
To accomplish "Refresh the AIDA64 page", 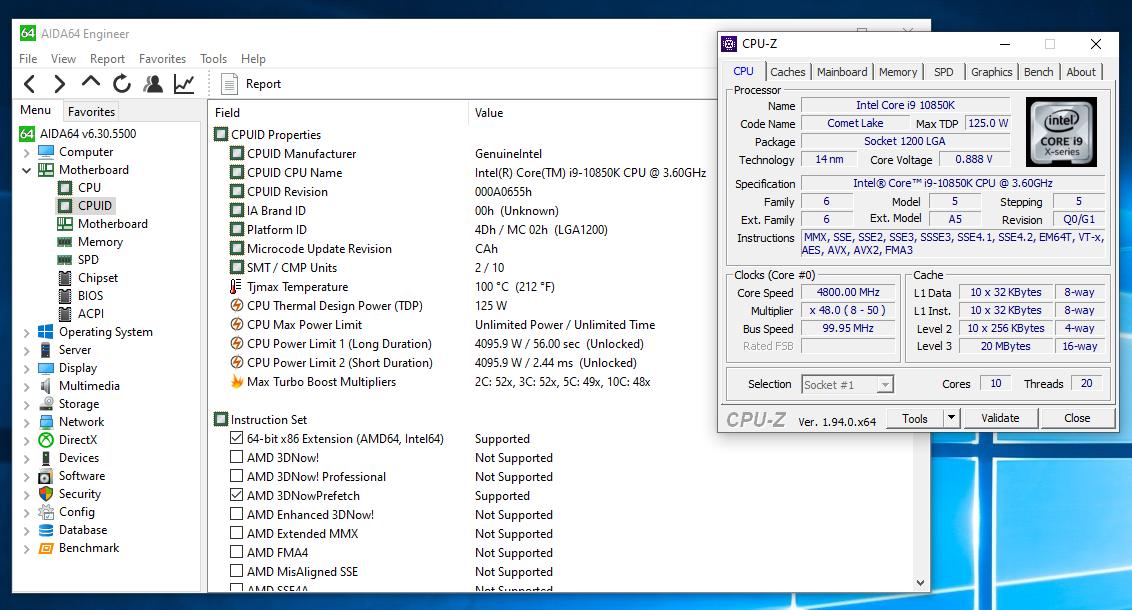I will [x=122, y=84].
